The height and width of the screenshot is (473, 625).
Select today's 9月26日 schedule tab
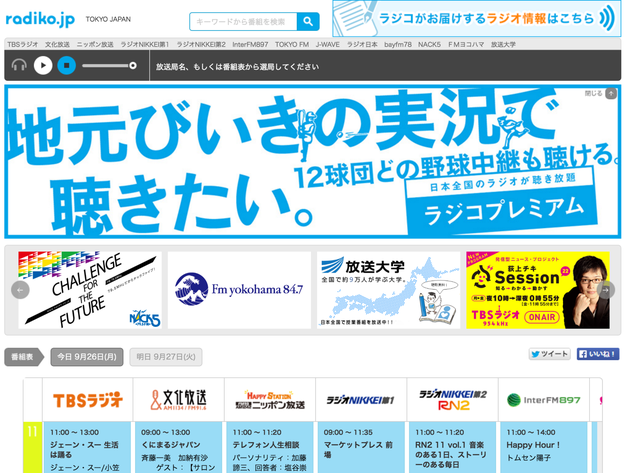(x=87, y=356)
